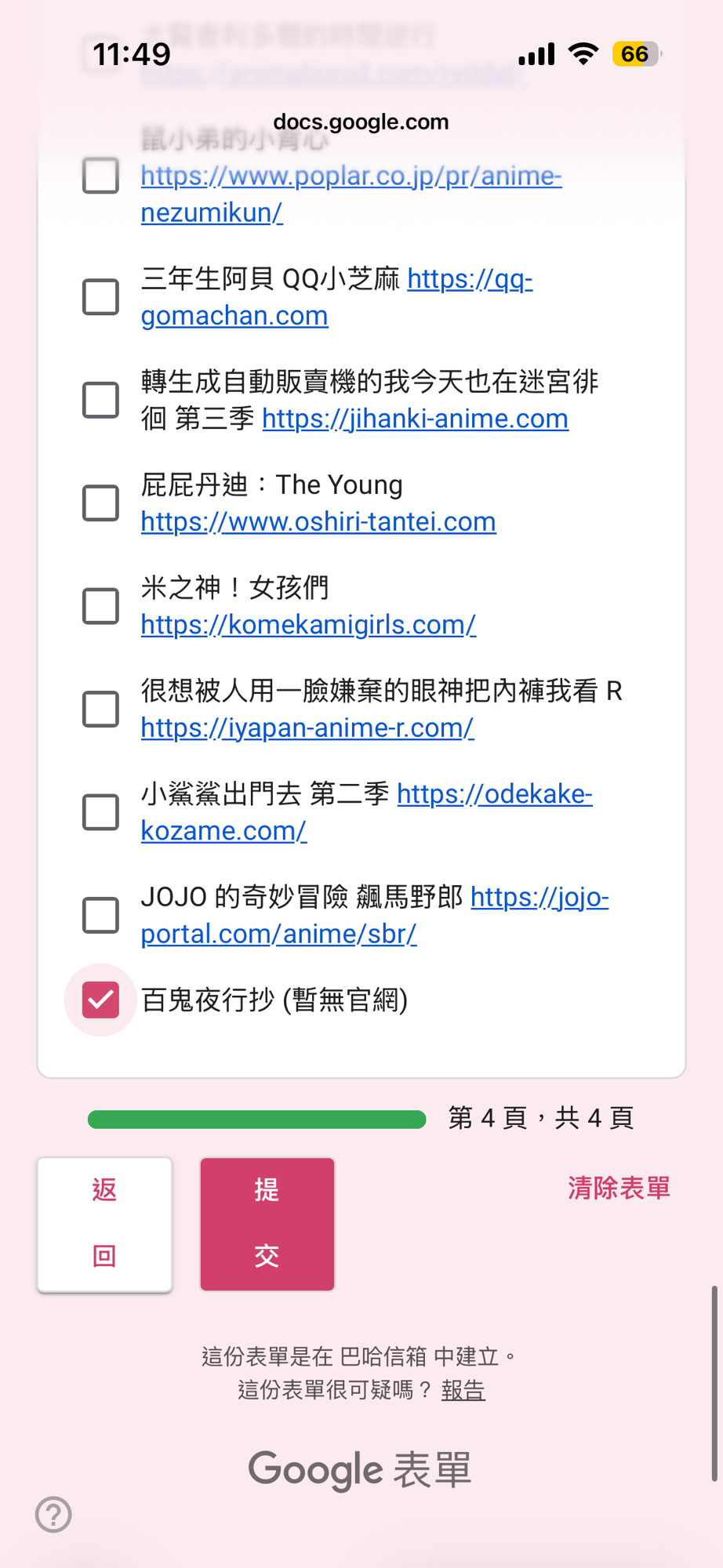Enable the JOJO 的奇妙冒險 飆馬野郎 checkbox
723x1568 pixels.
pos(101,915)
